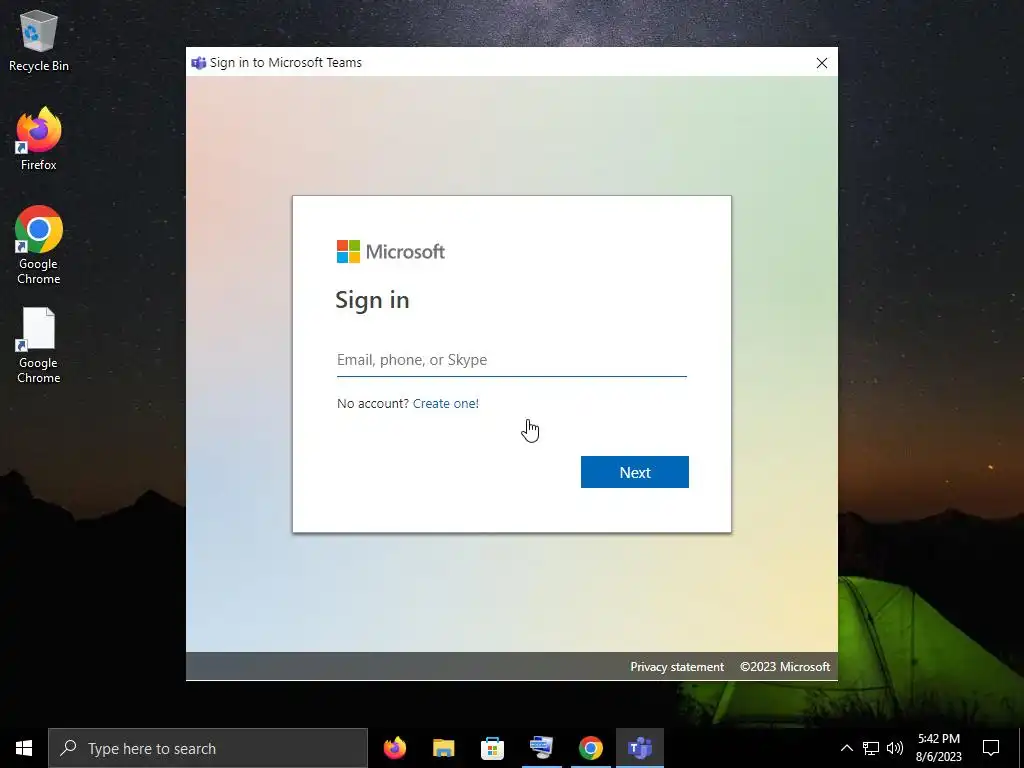Show hidden system tray icons
This screenshot has height=768, width=1024.
click(846, 748)
